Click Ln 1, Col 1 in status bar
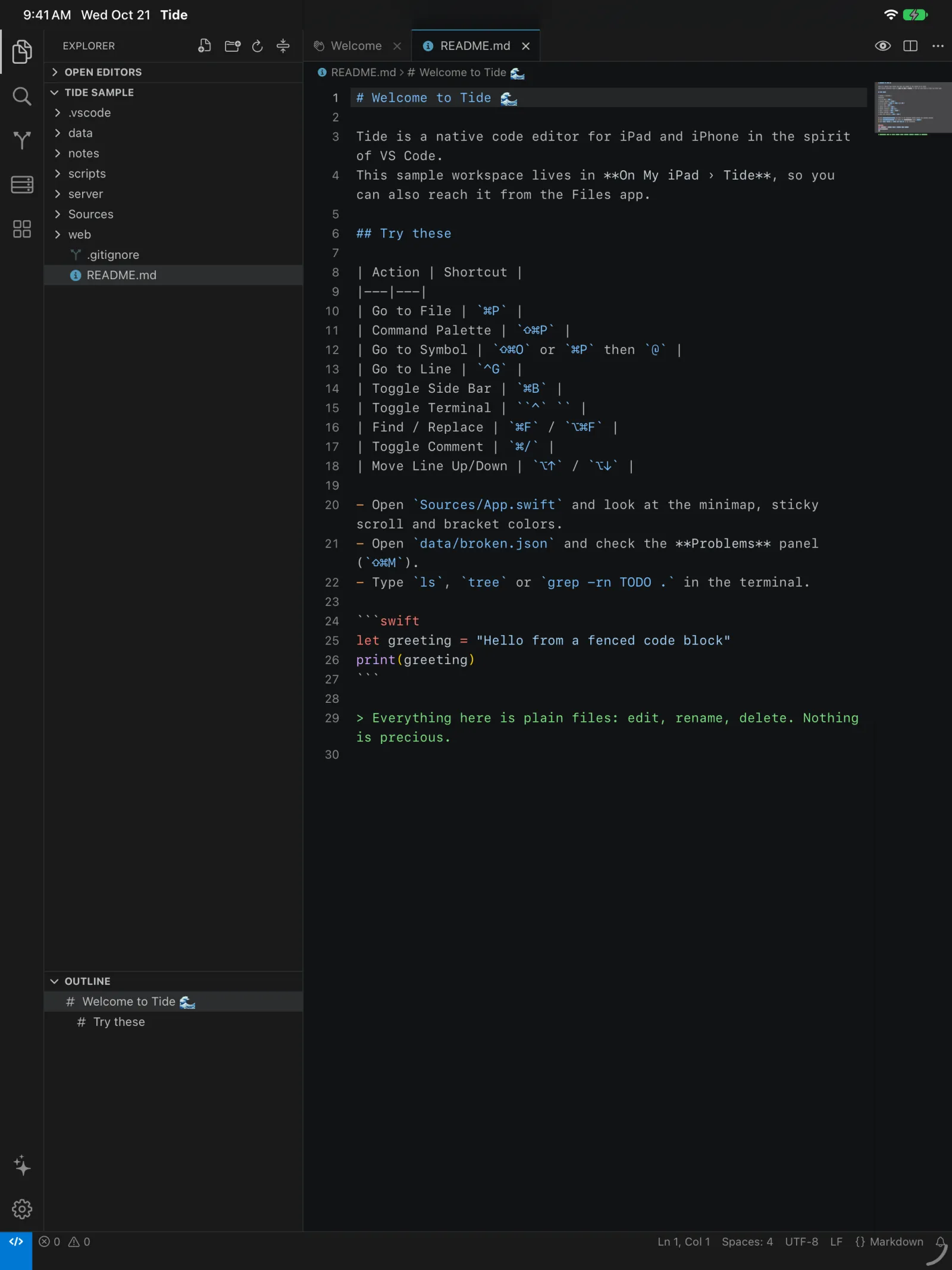952x1270 pixels. pos(683,1241)
